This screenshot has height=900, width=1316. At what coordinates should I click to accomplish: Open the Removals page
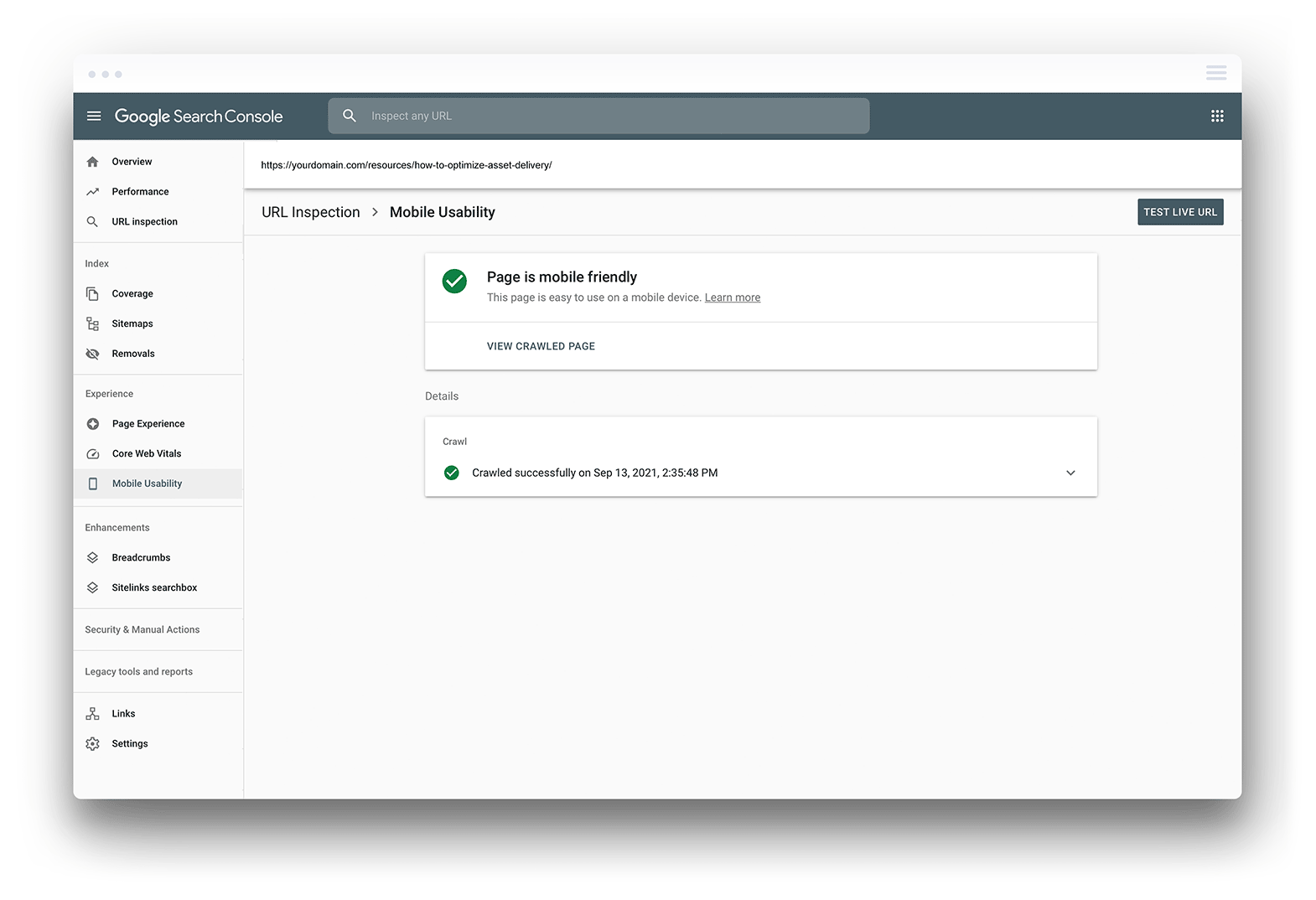coord(158,354)
